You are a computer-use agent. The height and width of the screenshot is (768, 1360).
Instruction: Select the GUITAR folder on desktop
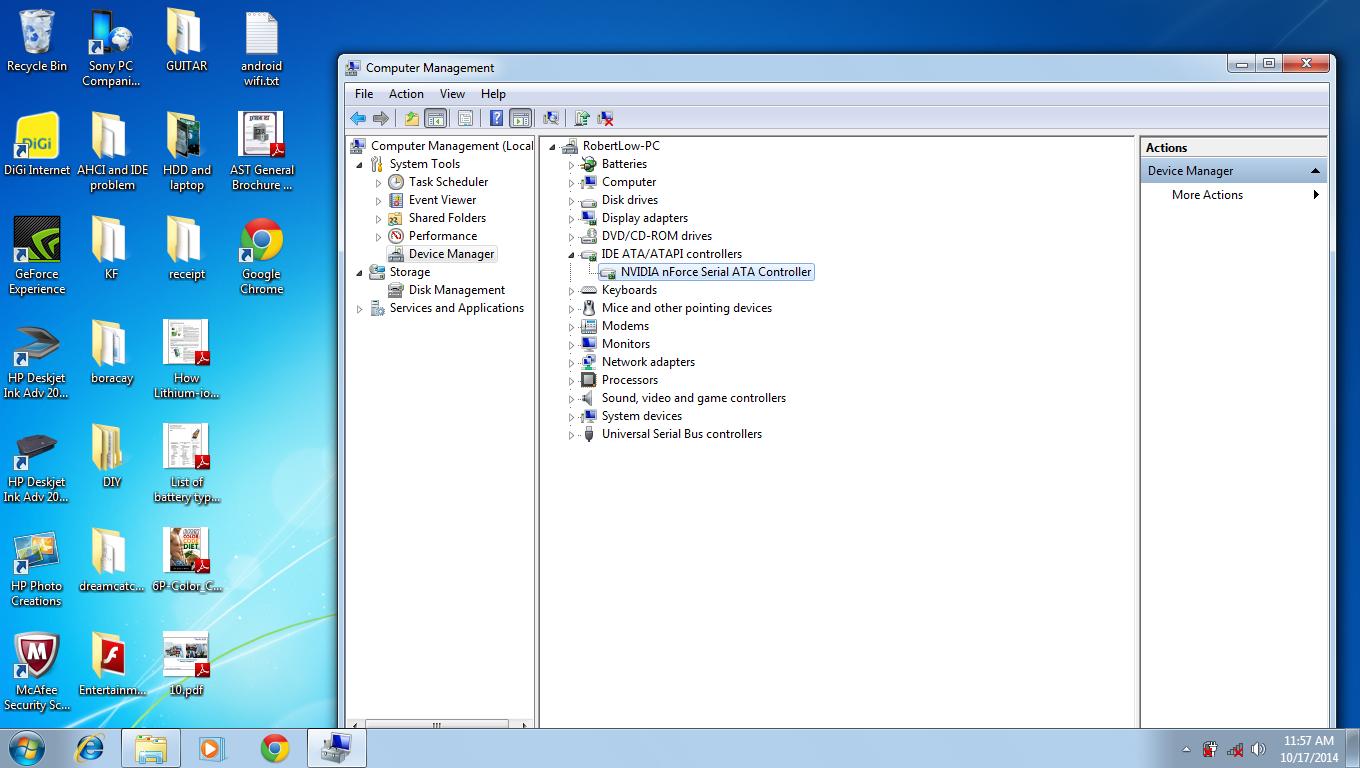click(x=186, y=41)
